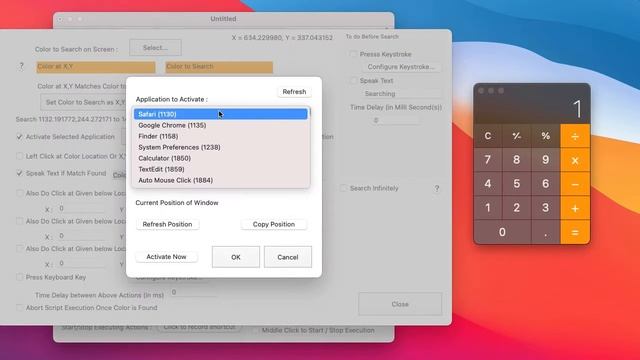Click Refresh Position button

pyautogui.click(x=167, y=224)
